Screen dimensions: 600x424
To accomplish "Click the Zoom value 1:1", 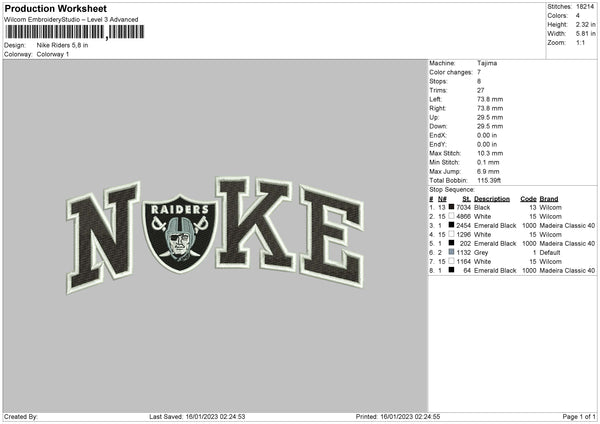I will [x=580, y=43].
